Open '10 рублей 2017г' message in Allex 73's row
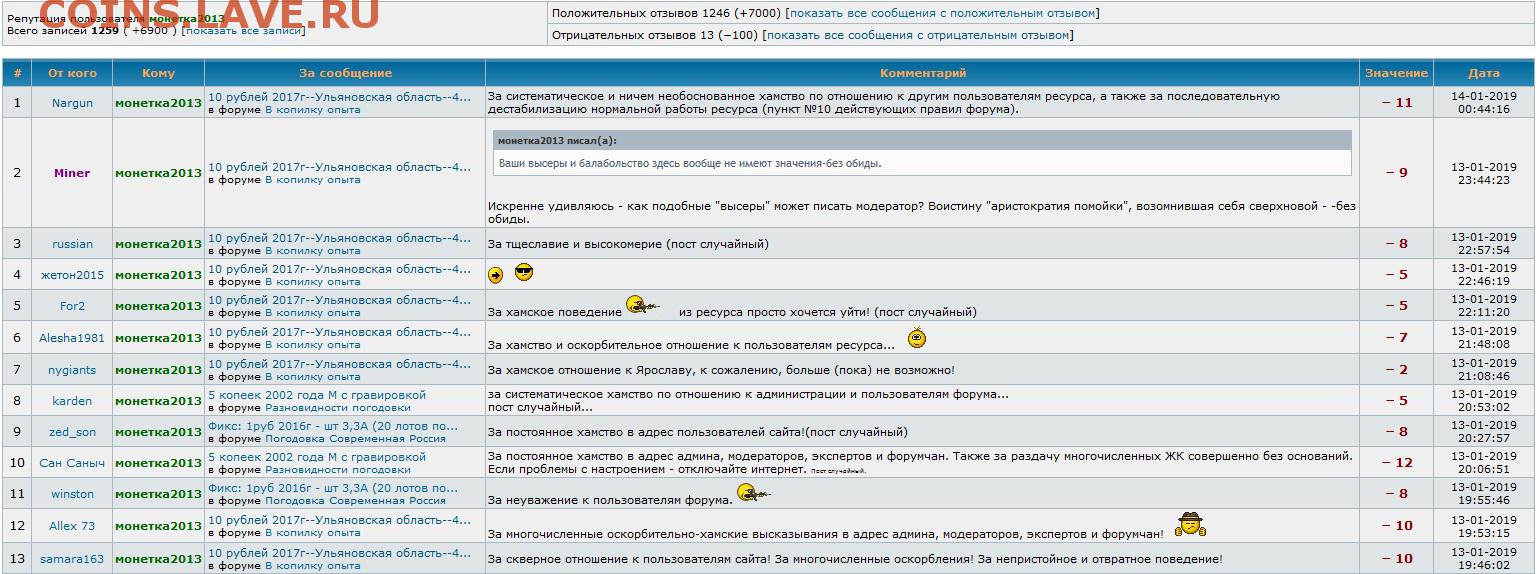 tap(339, 520)
